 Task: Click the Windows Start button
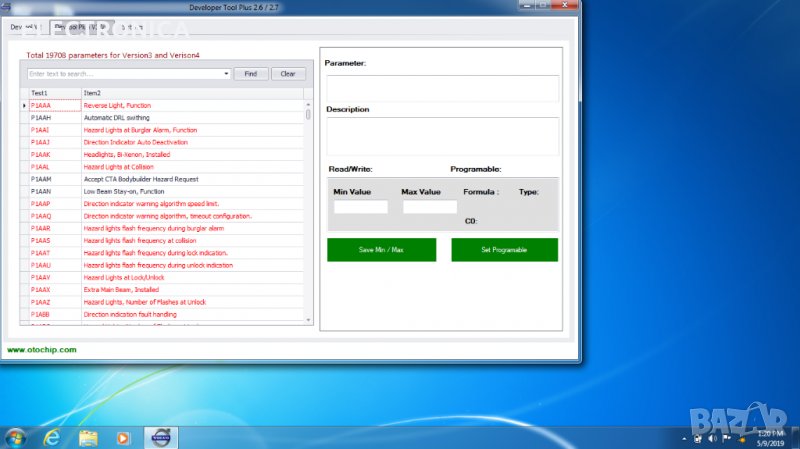(16, 437)
